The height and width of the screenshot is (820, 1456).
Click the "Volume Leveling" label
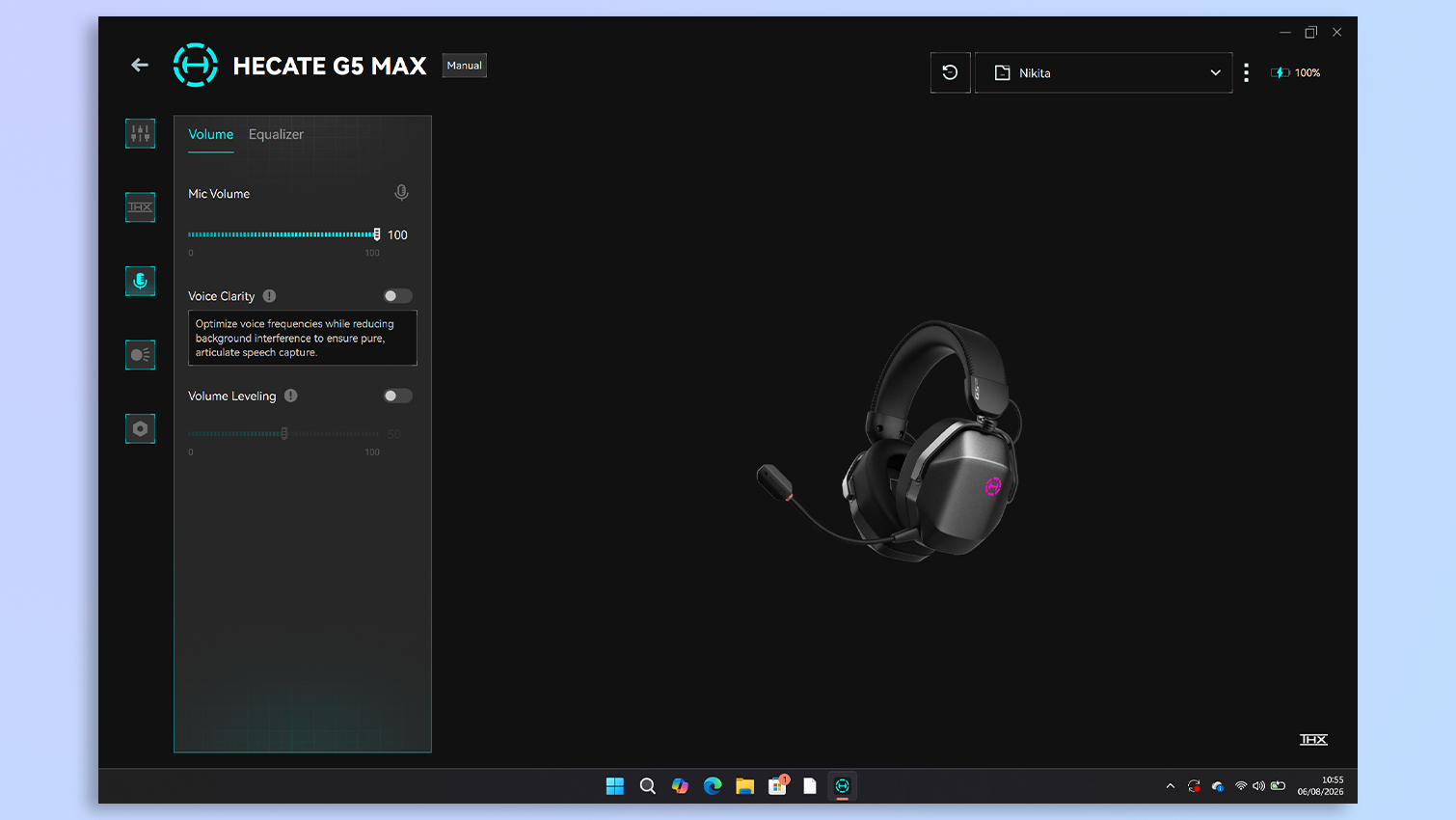232,396
